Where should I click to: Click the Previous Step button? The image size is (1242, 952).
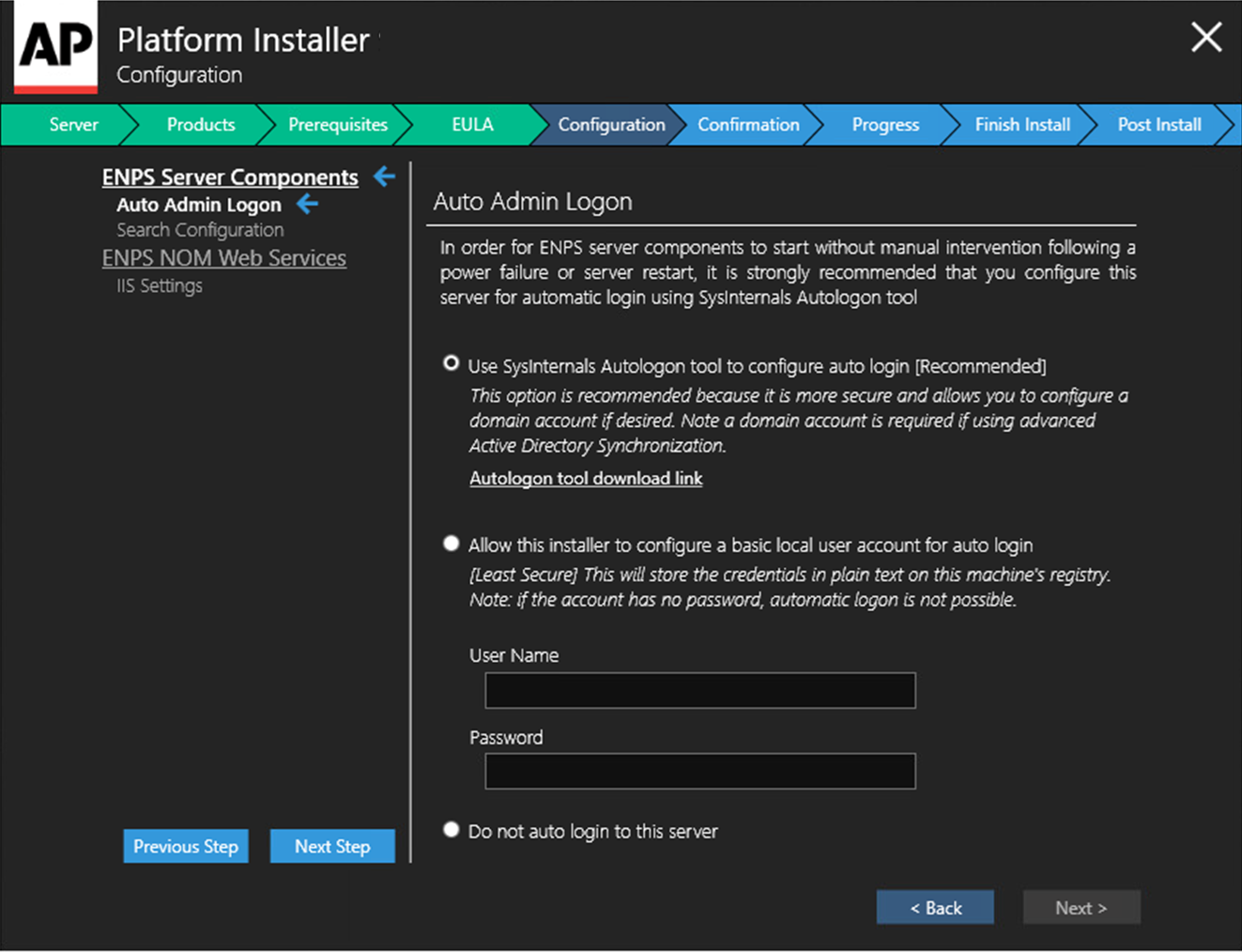(x=186, y=846)
